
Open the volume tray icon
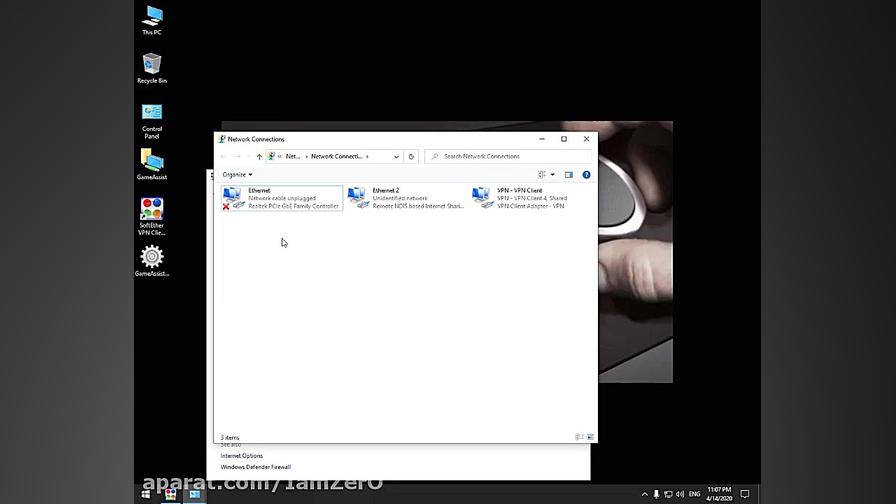[x=679, y=494]
